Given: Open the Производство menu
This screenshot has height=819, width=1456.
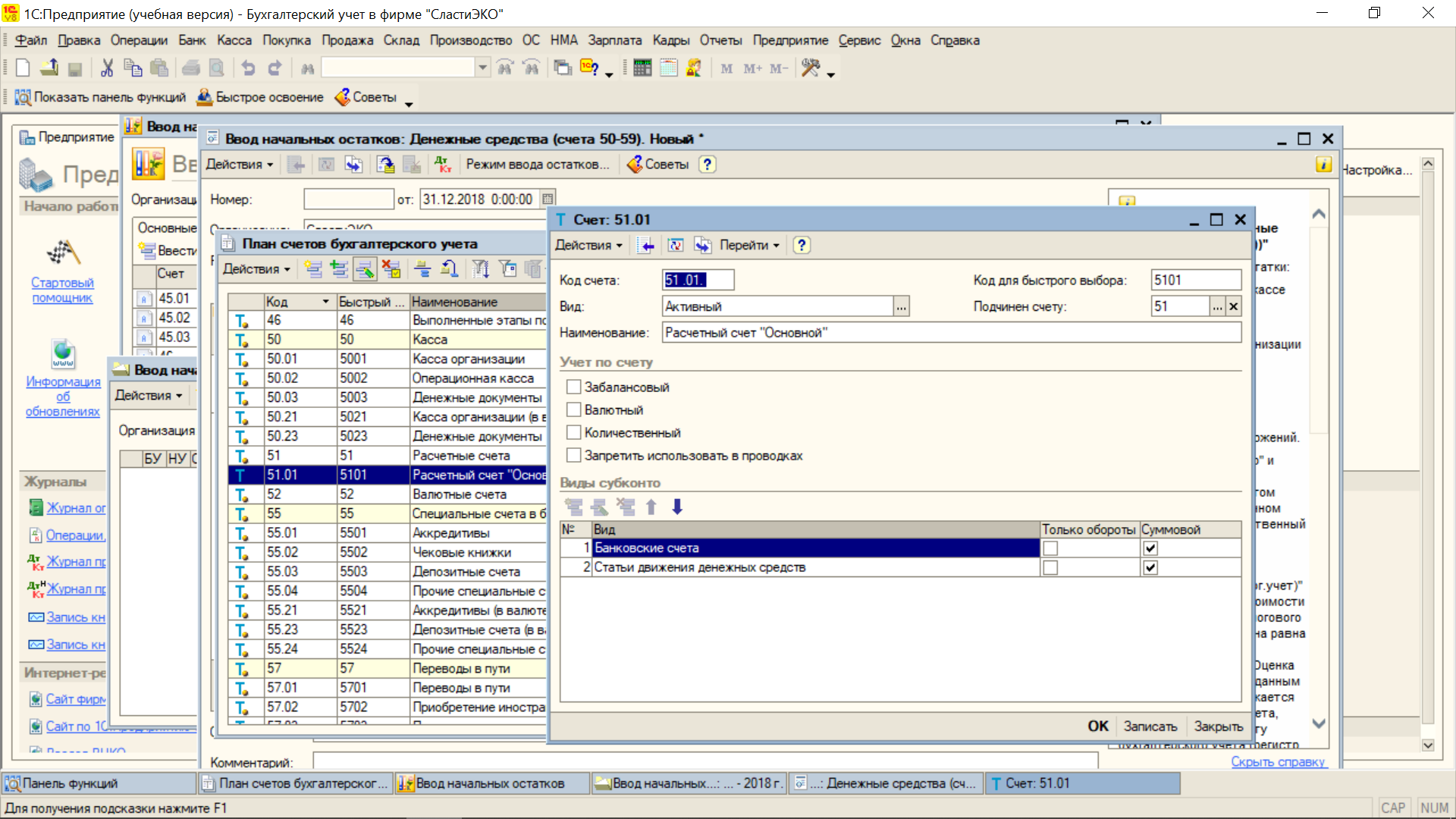Looking at the screenshot, I should coord(470,40).
